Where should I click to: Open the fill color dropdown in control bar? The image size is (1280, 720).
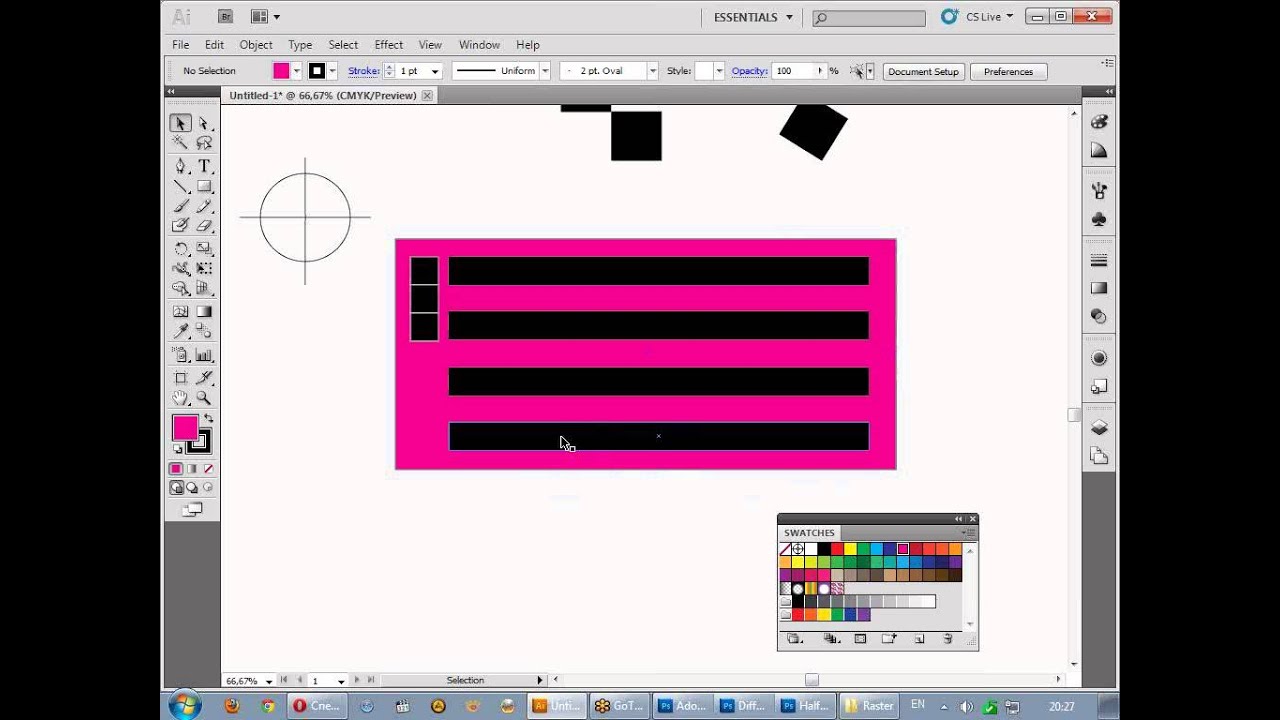[x=297, y=71]
